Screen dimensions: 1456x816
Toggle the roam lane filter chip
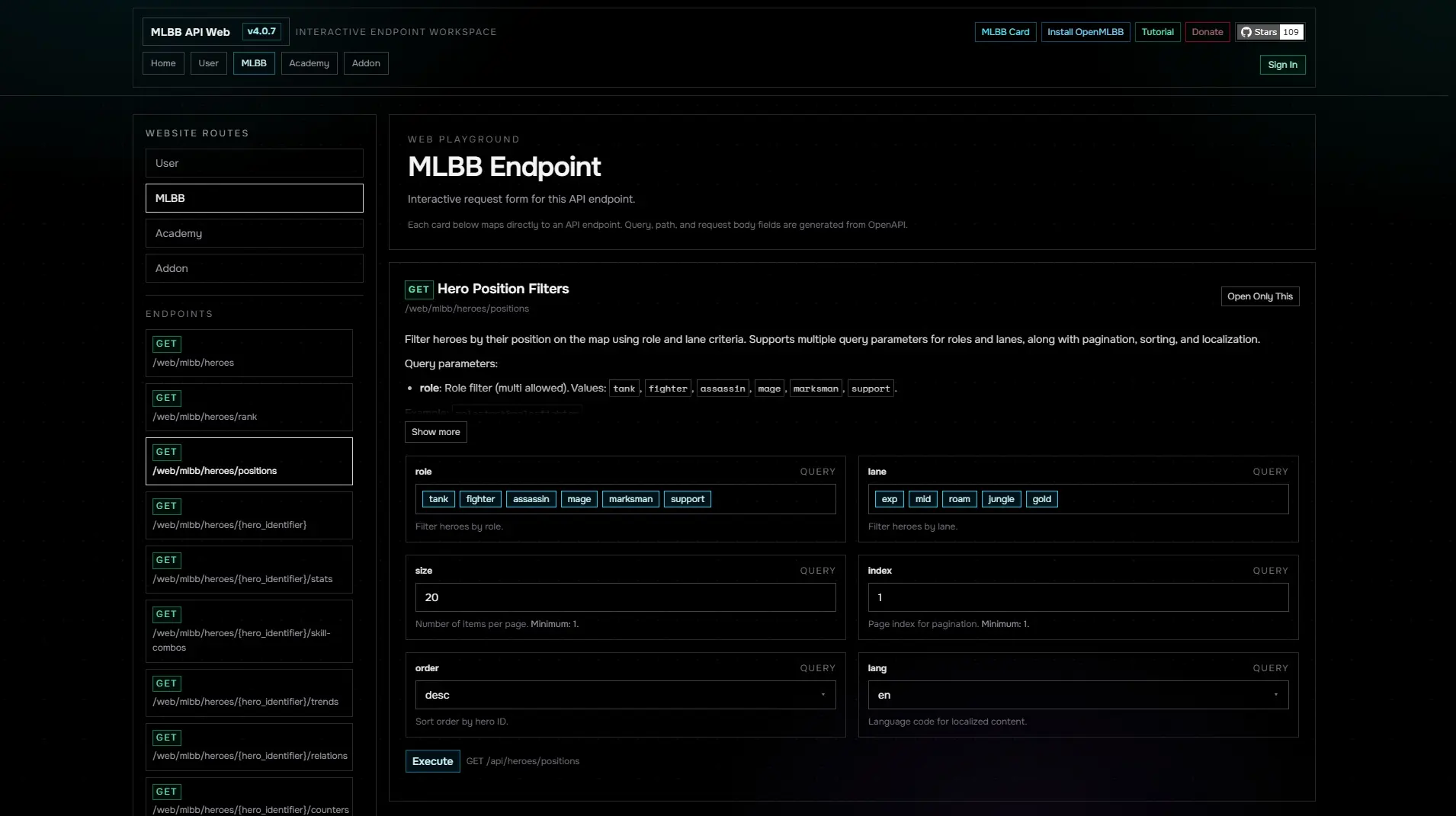[x=960, y=499]
